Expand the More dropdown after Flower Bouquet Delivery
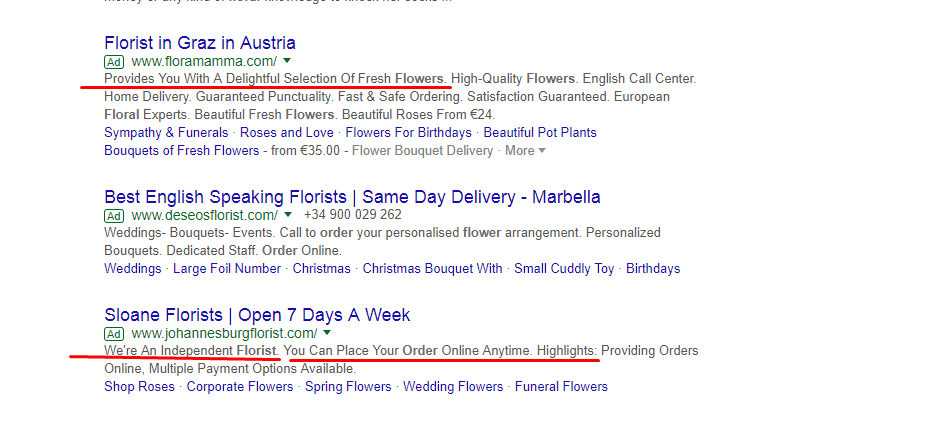 tap(525, 151)
